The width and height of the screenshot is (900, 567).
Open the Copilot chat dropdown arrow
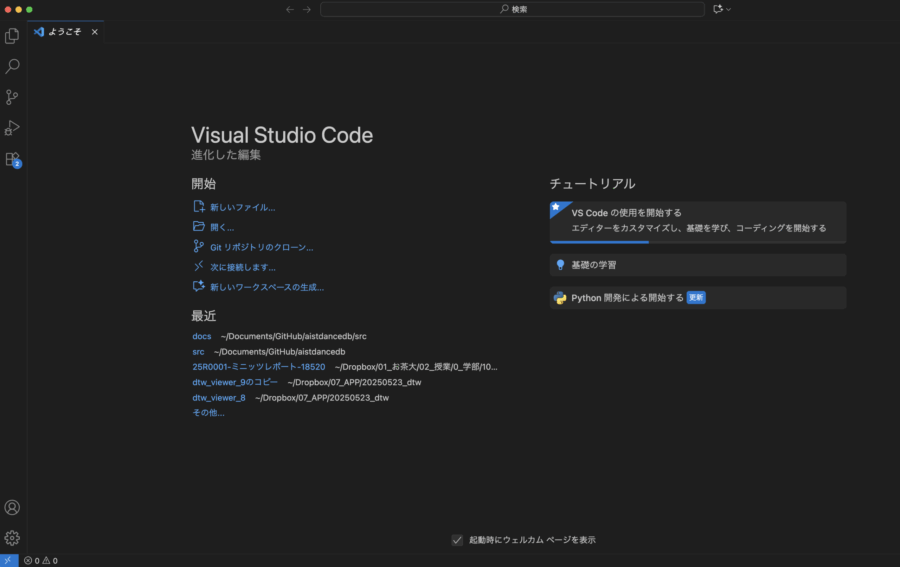(729, 9)
